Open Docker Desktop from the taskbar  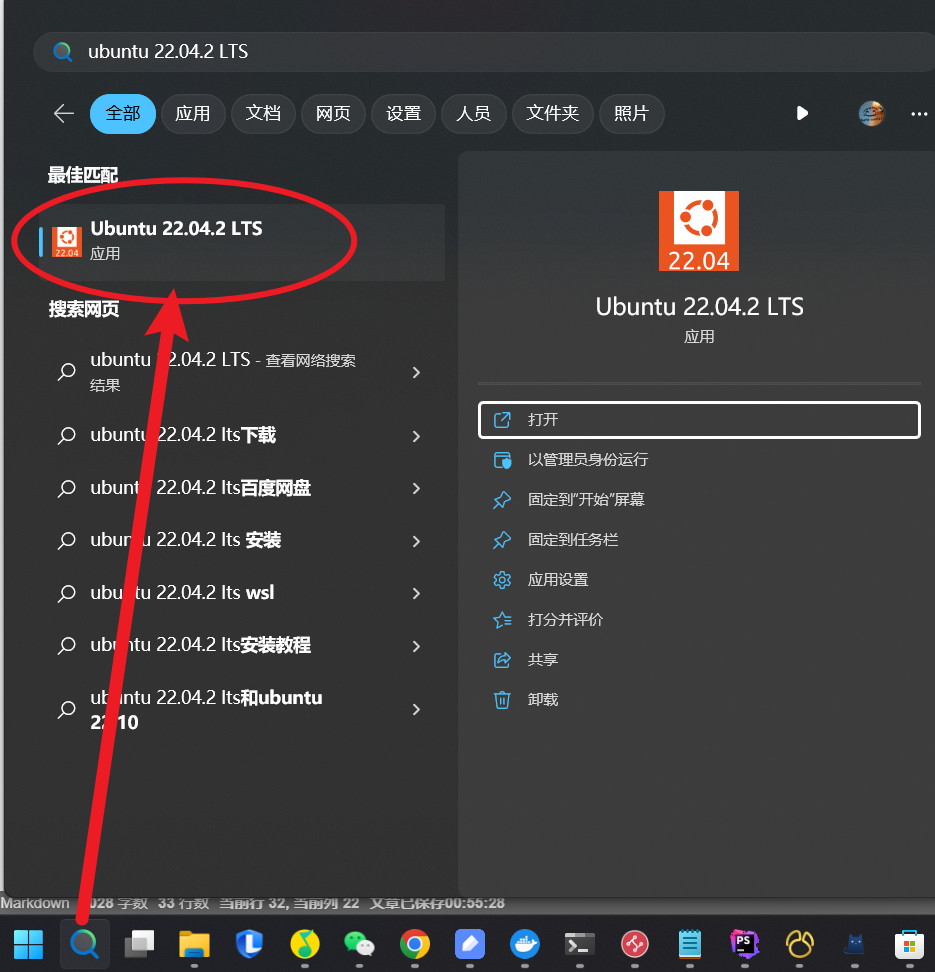pos(524,944)
